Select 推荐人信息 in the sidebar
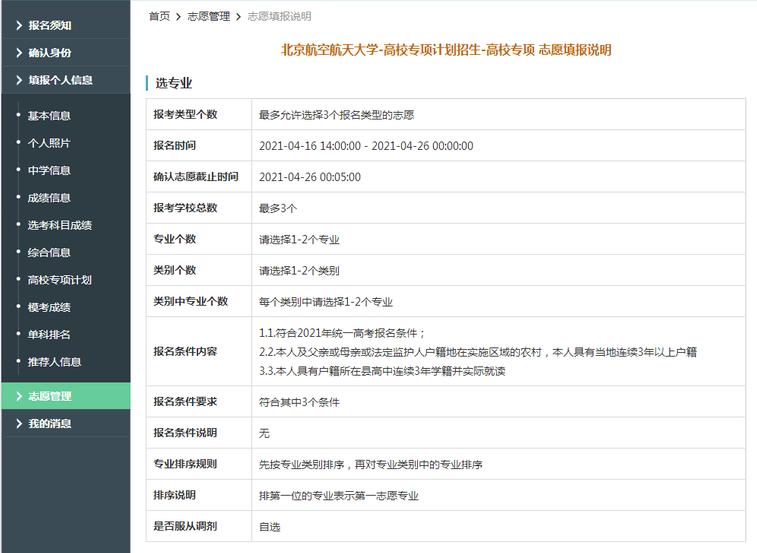Screen dimensions: 757x553 coord(54,362)
